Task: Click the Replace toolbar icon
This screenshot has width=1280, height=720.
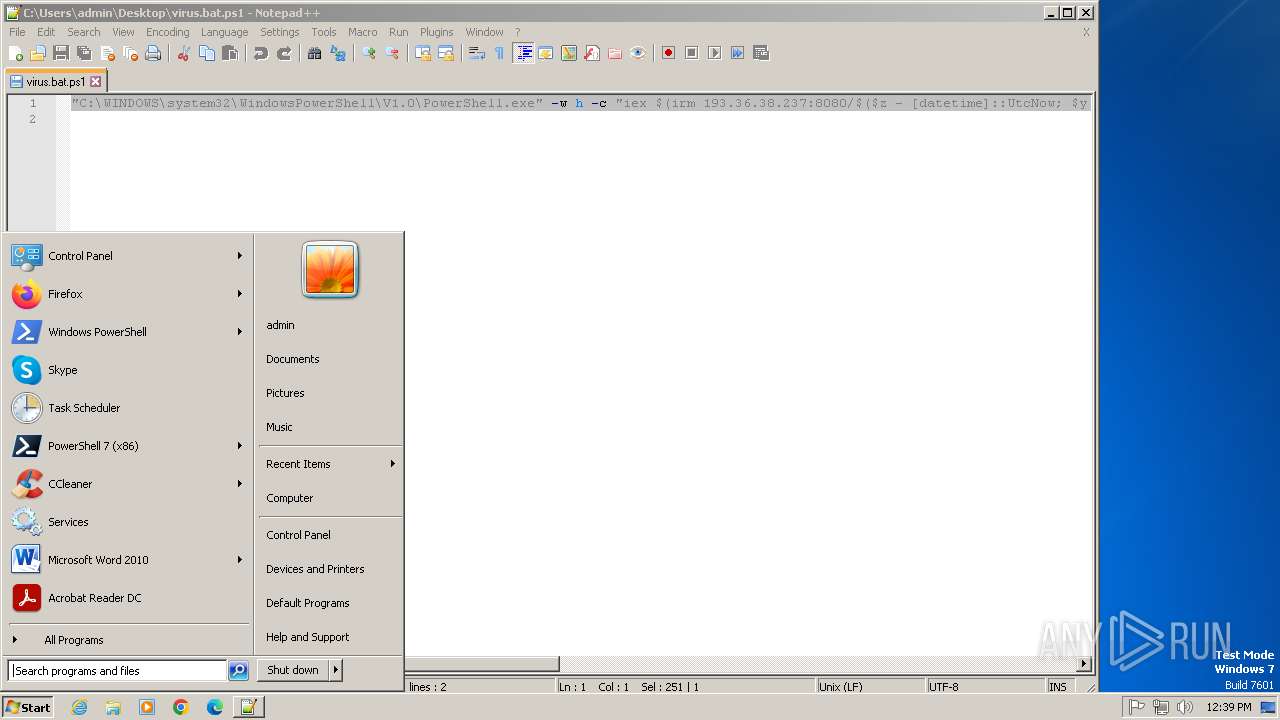Action: 338,53
